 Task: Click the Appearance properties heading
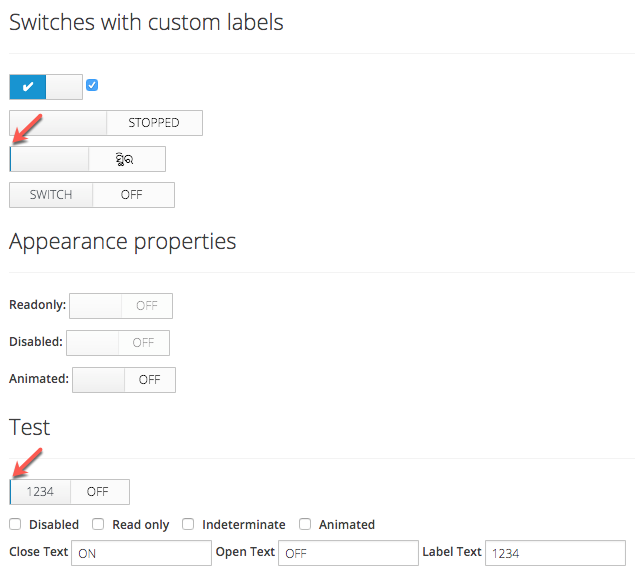coord(122,242)
